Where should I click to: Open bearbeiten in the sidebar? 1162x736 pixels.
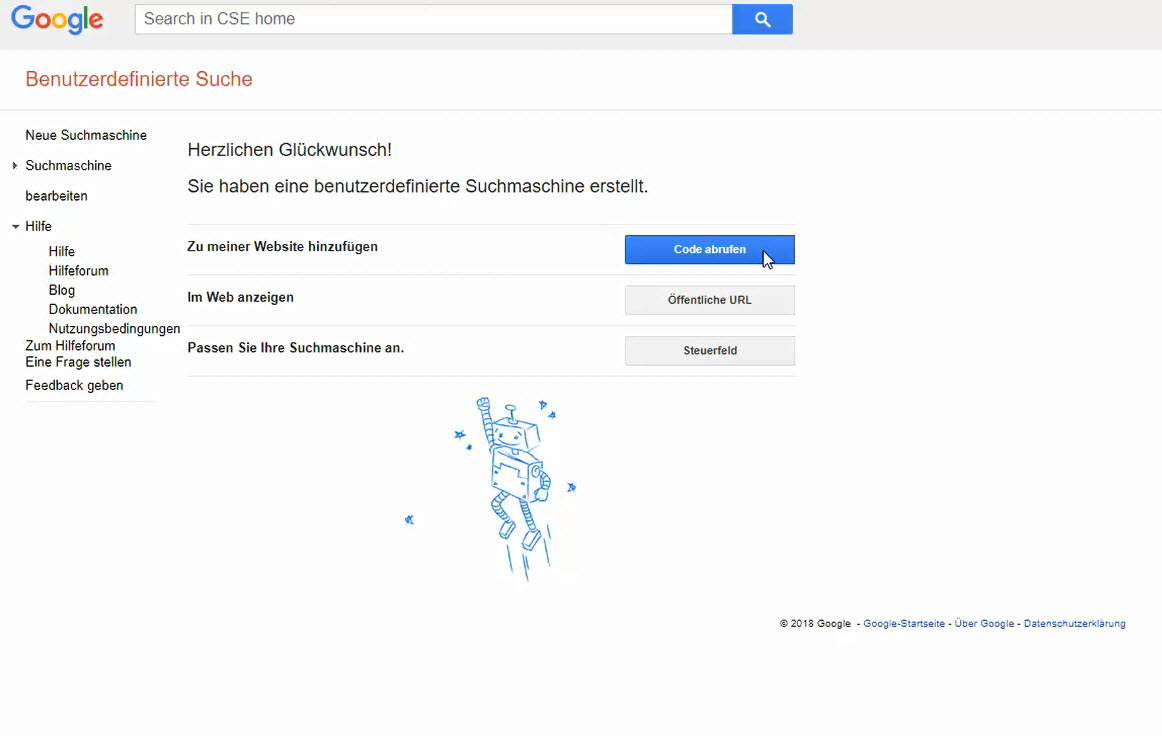click(56, 196)
